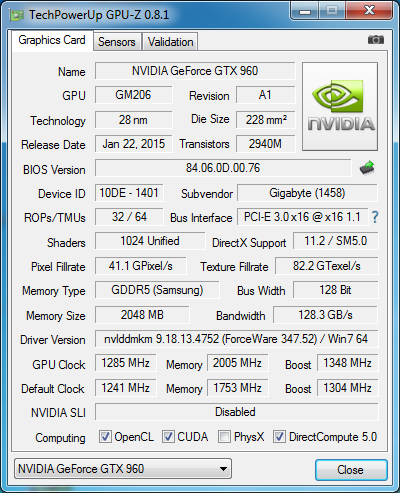400x493 pixels.
Task: Click Default Clock value 1241 MHz
Action: click(x=125, y=388)
